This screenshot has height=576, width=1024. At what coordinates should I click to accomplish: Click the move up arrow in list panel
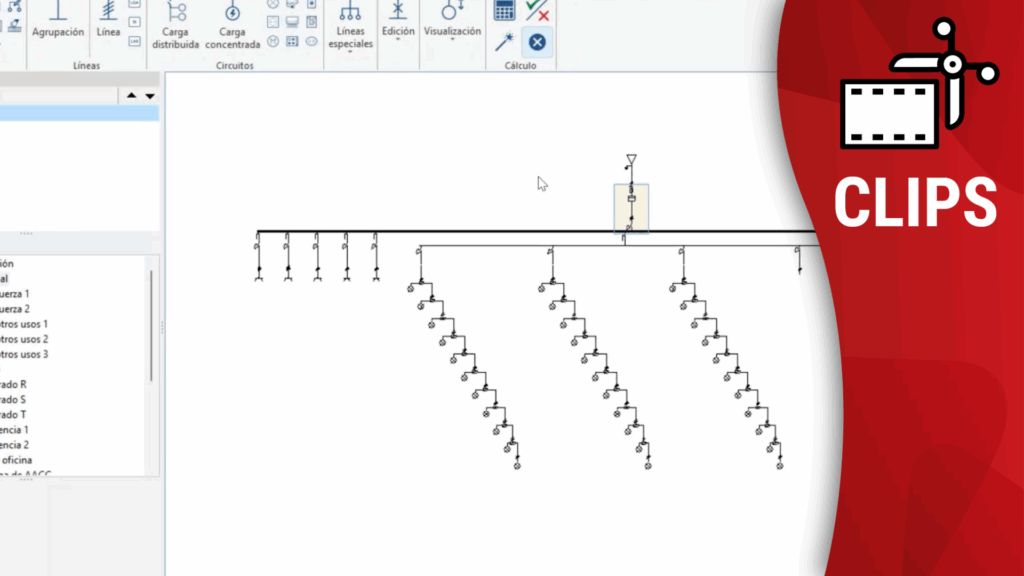coord(131,96)
